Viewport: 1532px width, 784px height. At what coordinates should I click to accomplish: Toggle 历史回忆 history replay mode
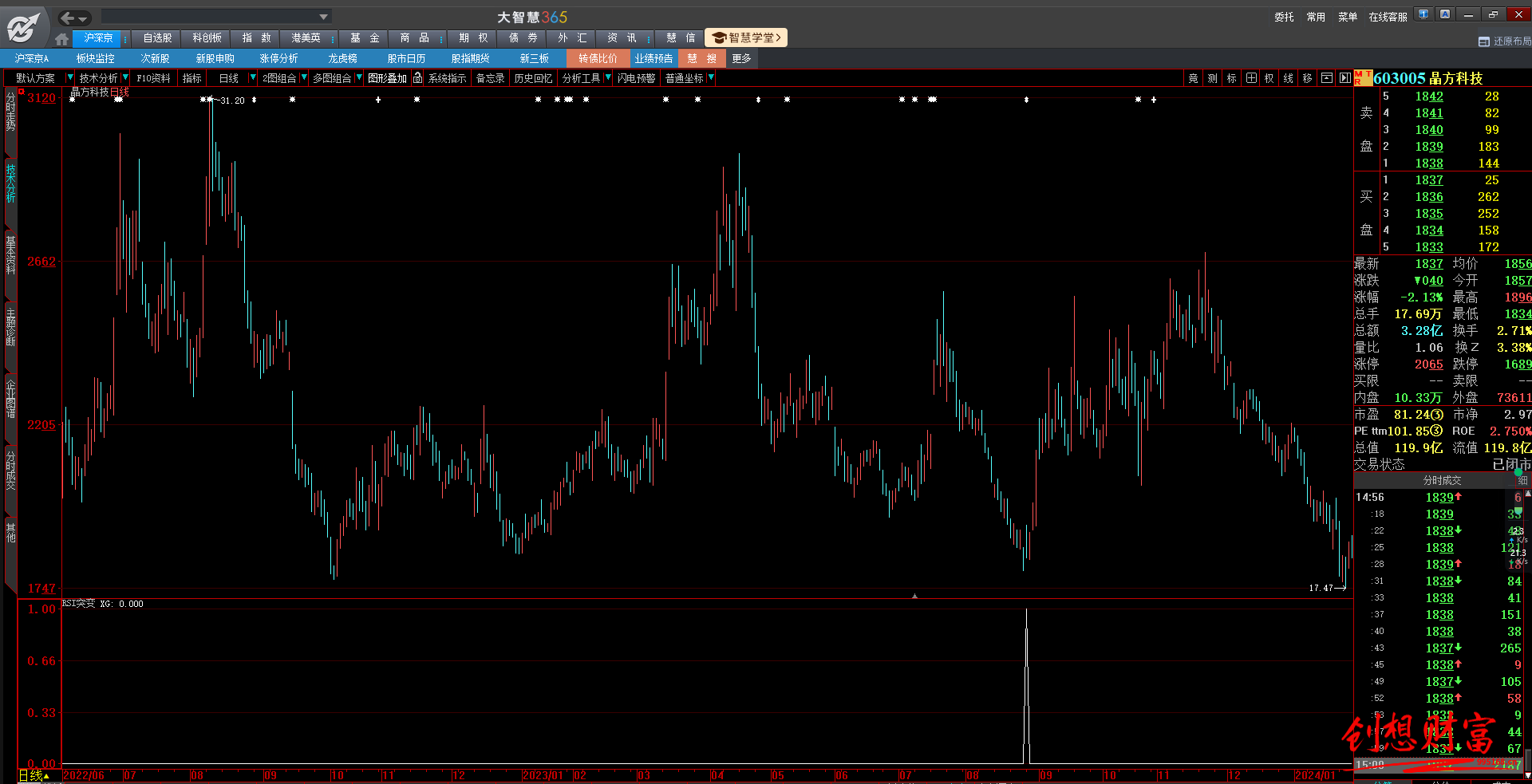(x=533, y=78)
